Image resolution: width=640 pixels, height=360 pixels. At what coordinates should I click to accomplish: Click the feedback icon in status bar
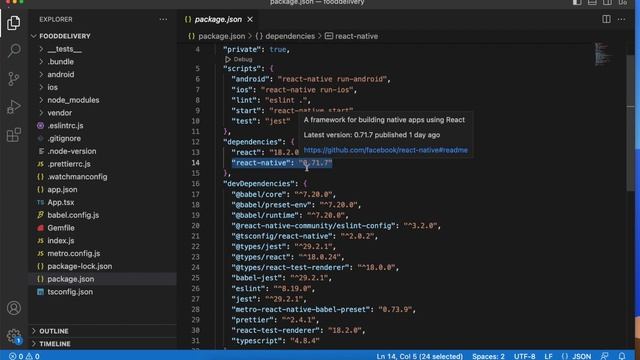pos(604,356)
